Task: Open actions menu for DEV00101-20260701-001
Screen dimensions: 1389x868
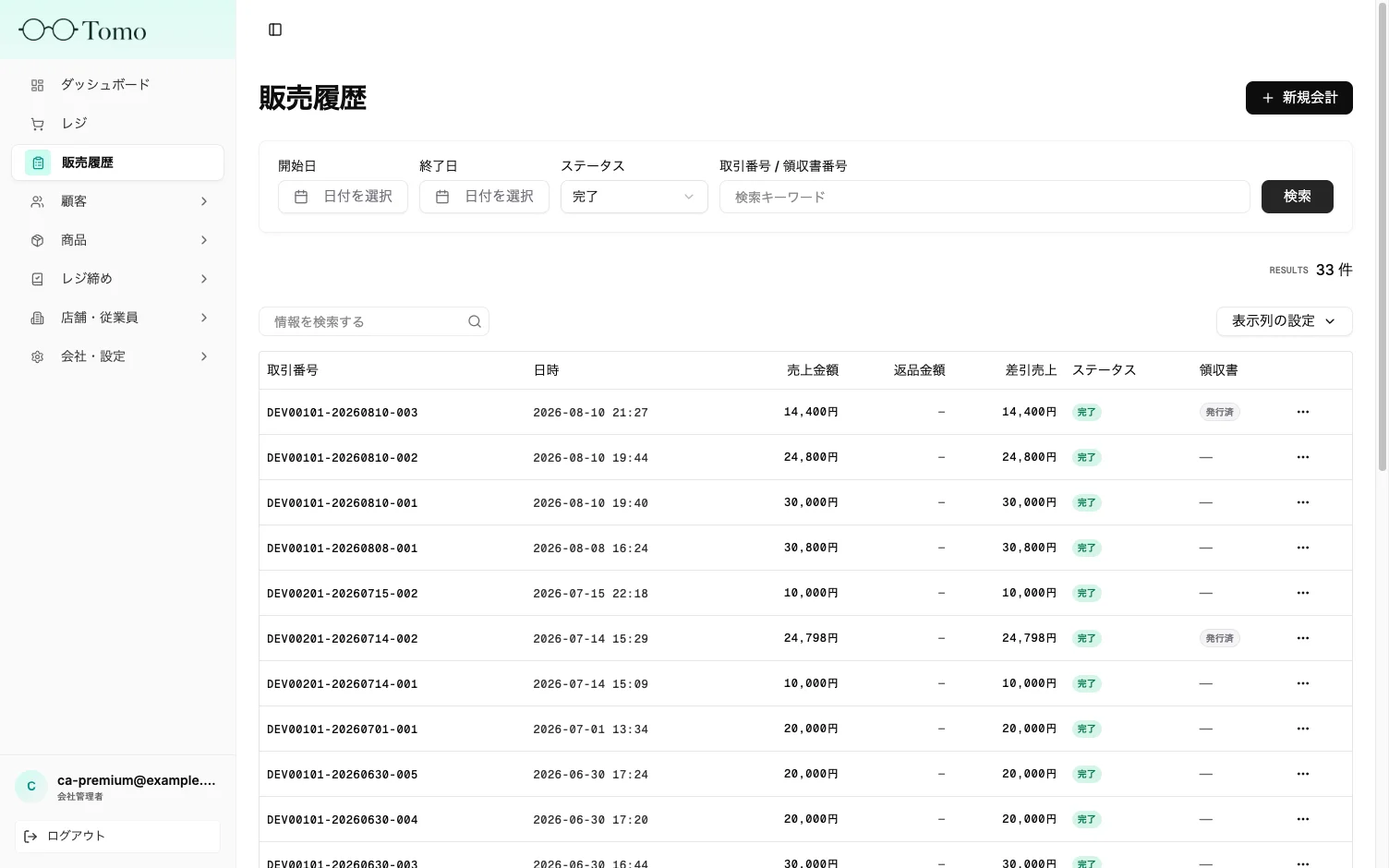Action: click(x=1303, y=729)
